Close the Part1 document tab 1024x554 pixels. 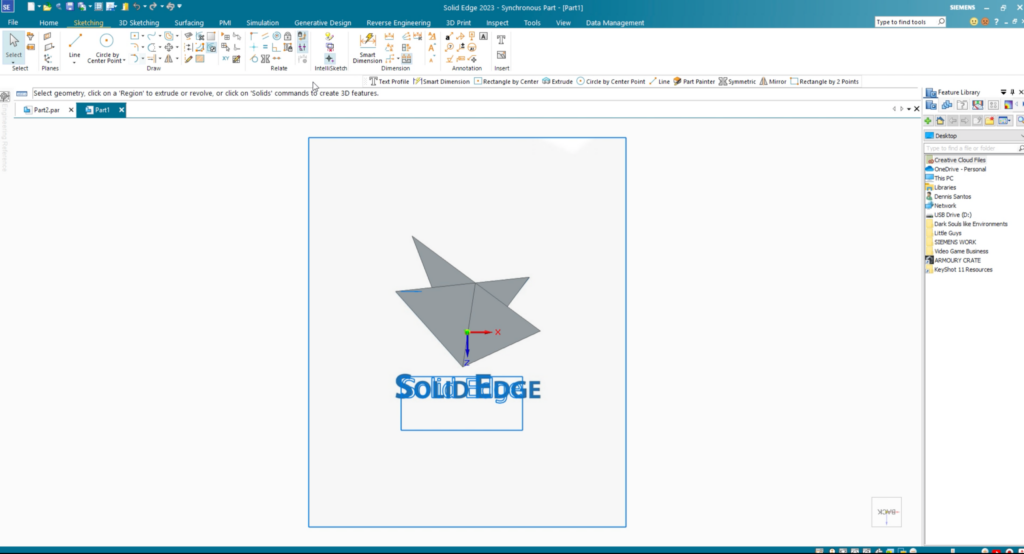(x=121, y=110)
